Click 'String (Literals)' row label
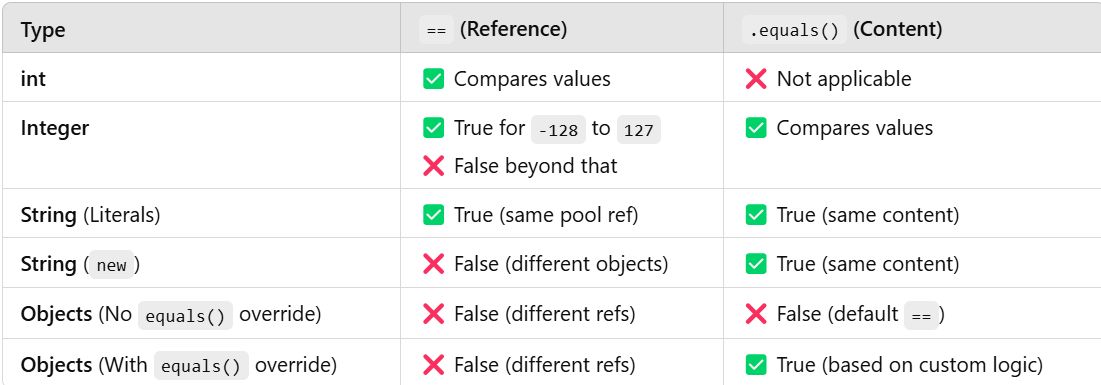Screen dimensions: 1101x385 91,215
